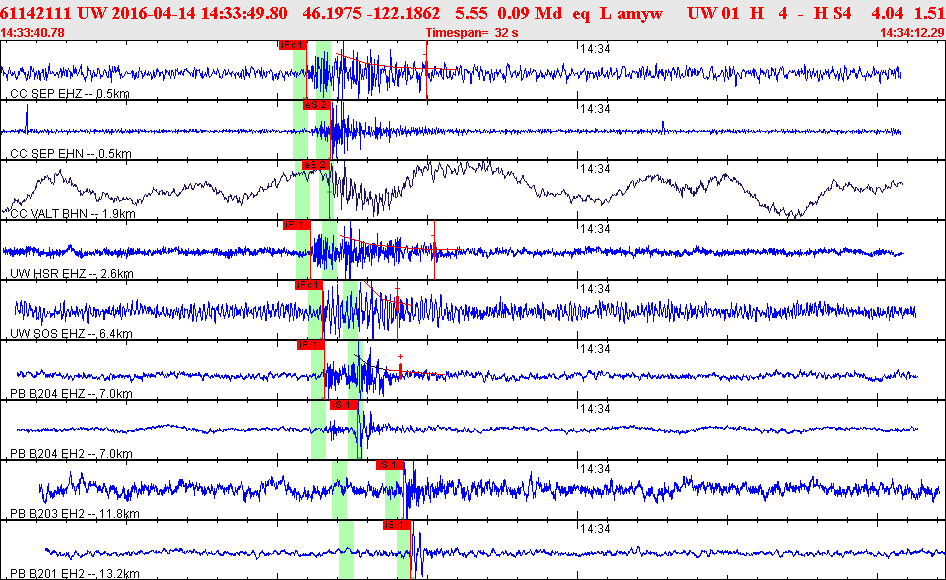Click the 'H S4' text in header
Viewport: 946px width, 580px height.
pos(833,13)
